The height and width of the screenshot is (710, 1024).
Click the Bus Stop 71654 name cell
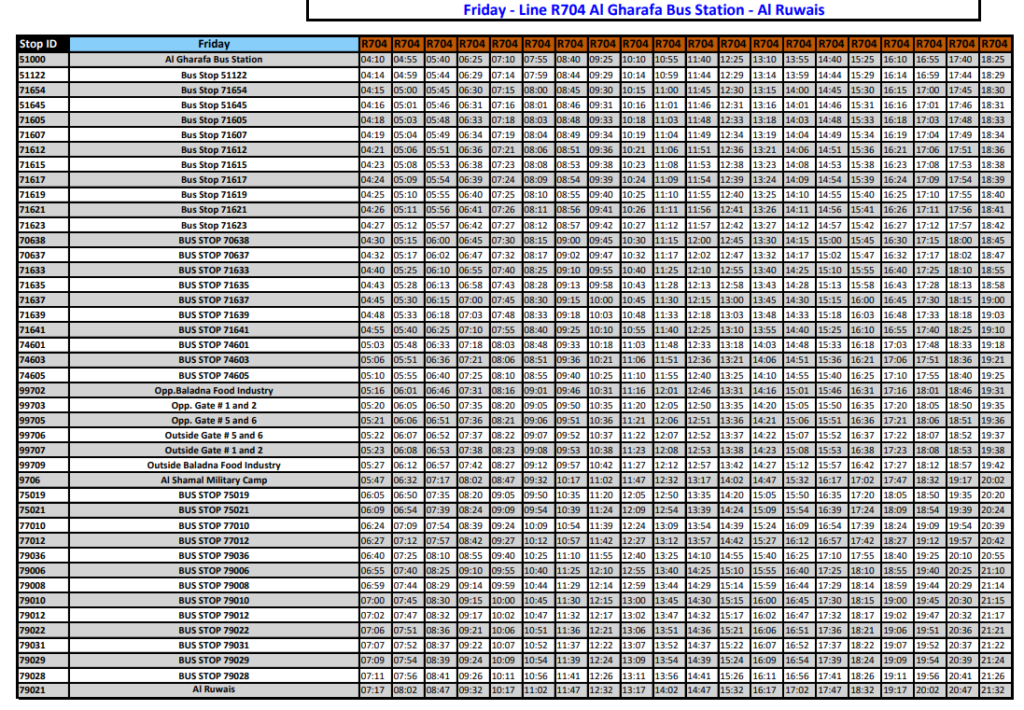pyautogui.click(x=214, y=90)
